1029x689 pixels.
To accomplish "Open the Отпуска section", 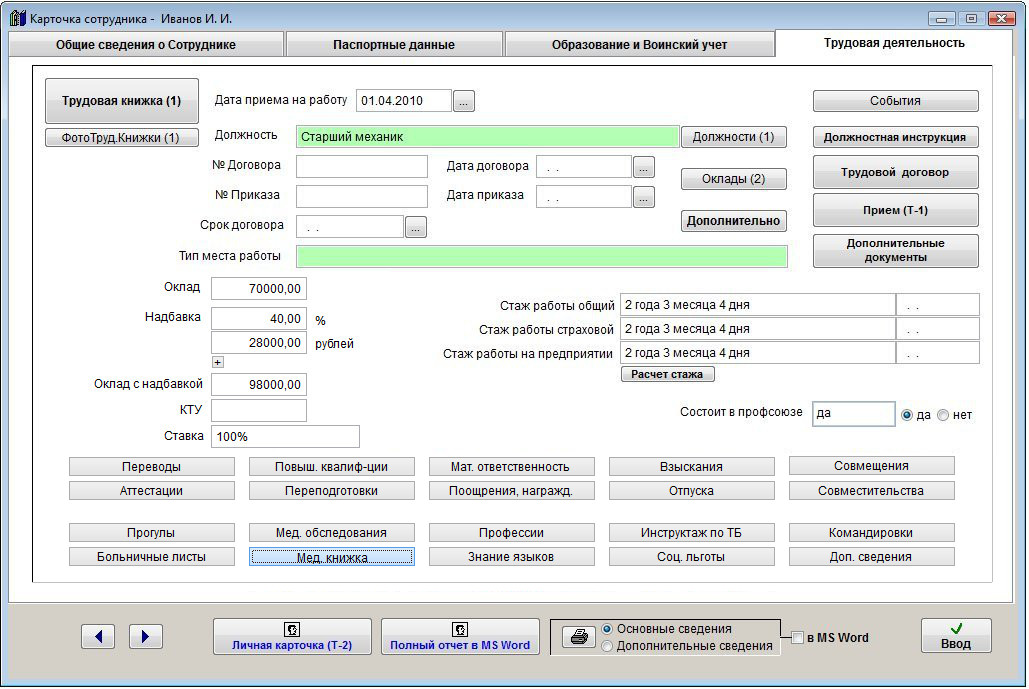I will pyautogui.click(x=691, y=491).
